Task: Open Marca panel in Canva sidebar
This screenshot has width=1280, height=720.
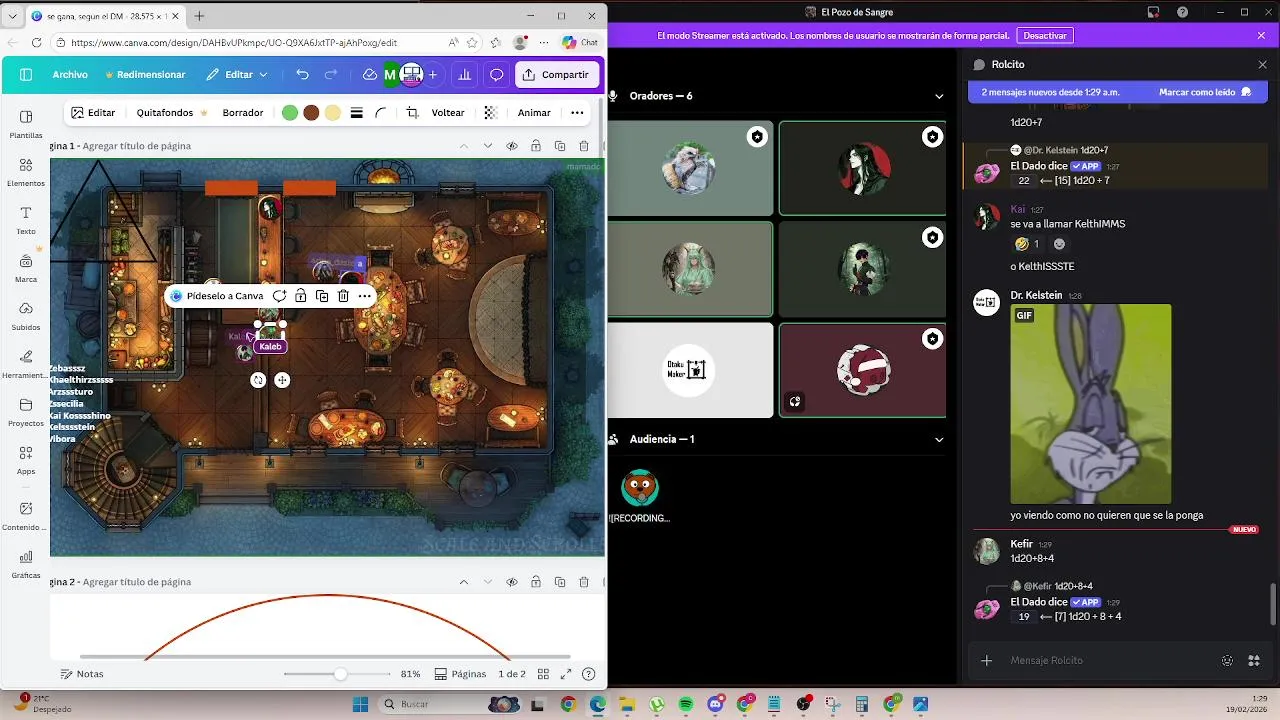Action: [26, 268]
